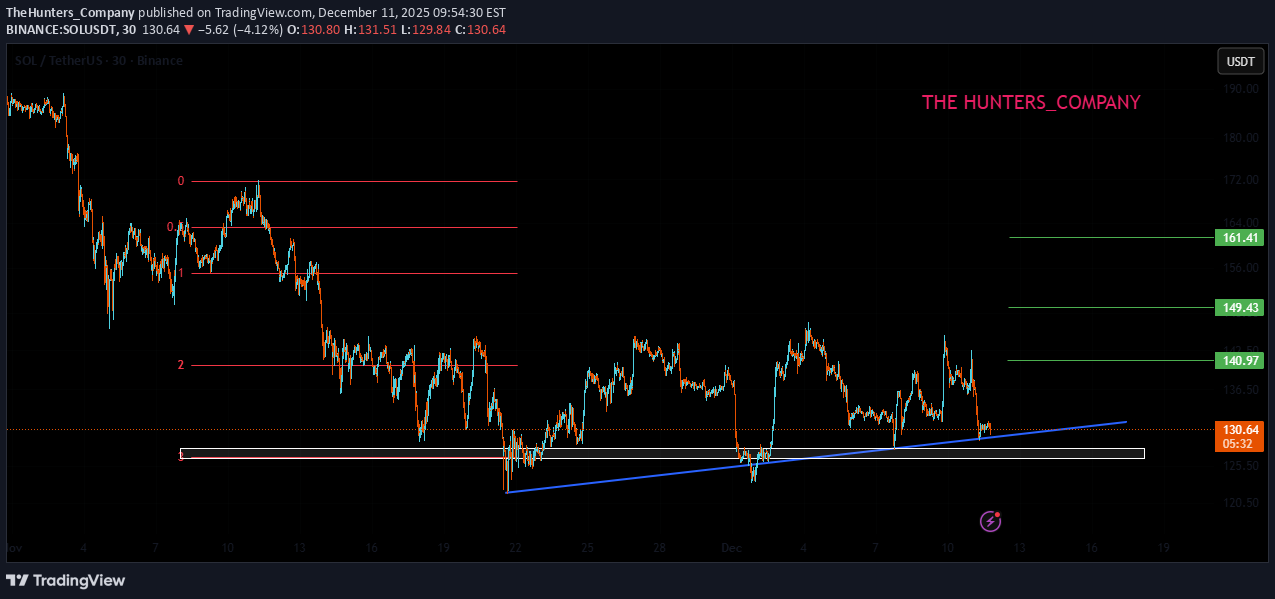Click the 161.41 green price label
This screenshot has height=599, width=1275.
tap(1239, 238)
